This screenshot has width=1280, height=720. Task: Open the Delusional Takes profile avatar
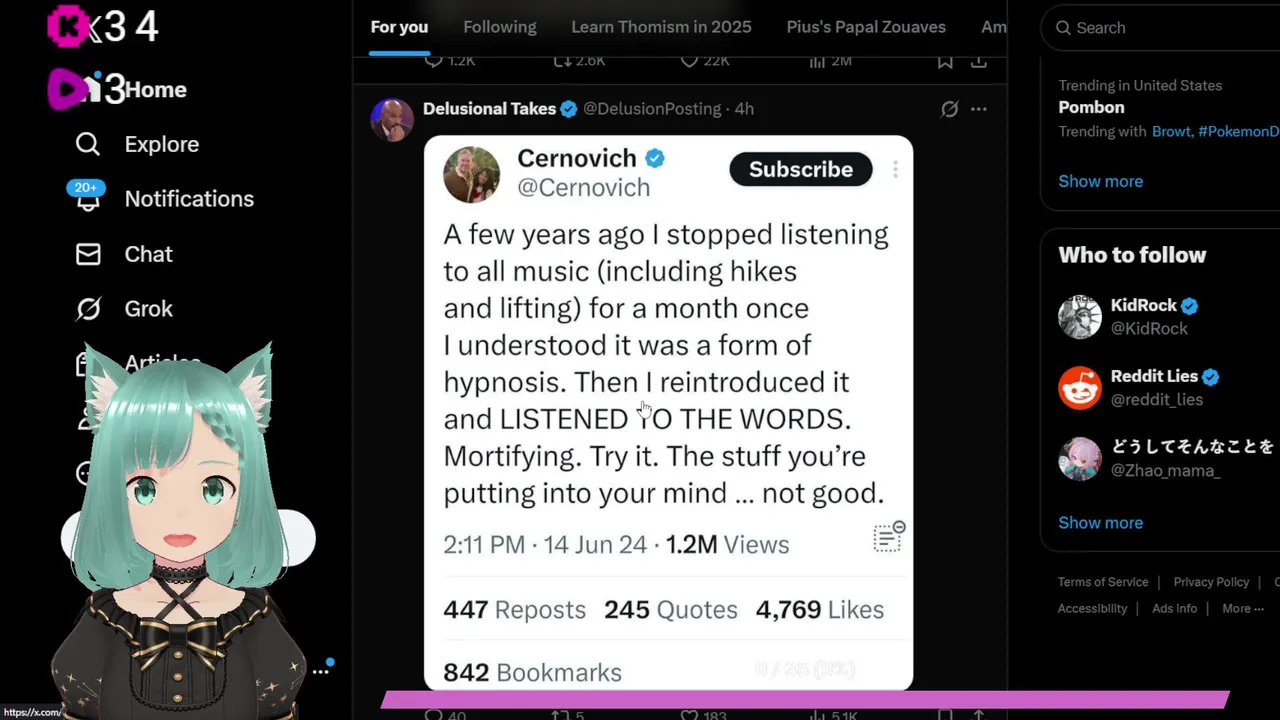pyautogui.click(x=392, y=119)
